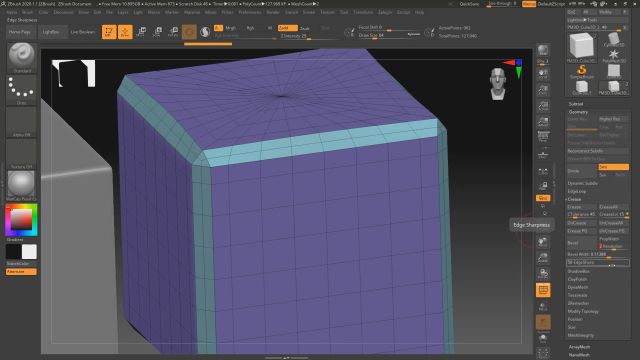The width and height of the screenshot is (640, 360).
Task: Open the Texture Off slot
Action: click(x=21, y=153)
